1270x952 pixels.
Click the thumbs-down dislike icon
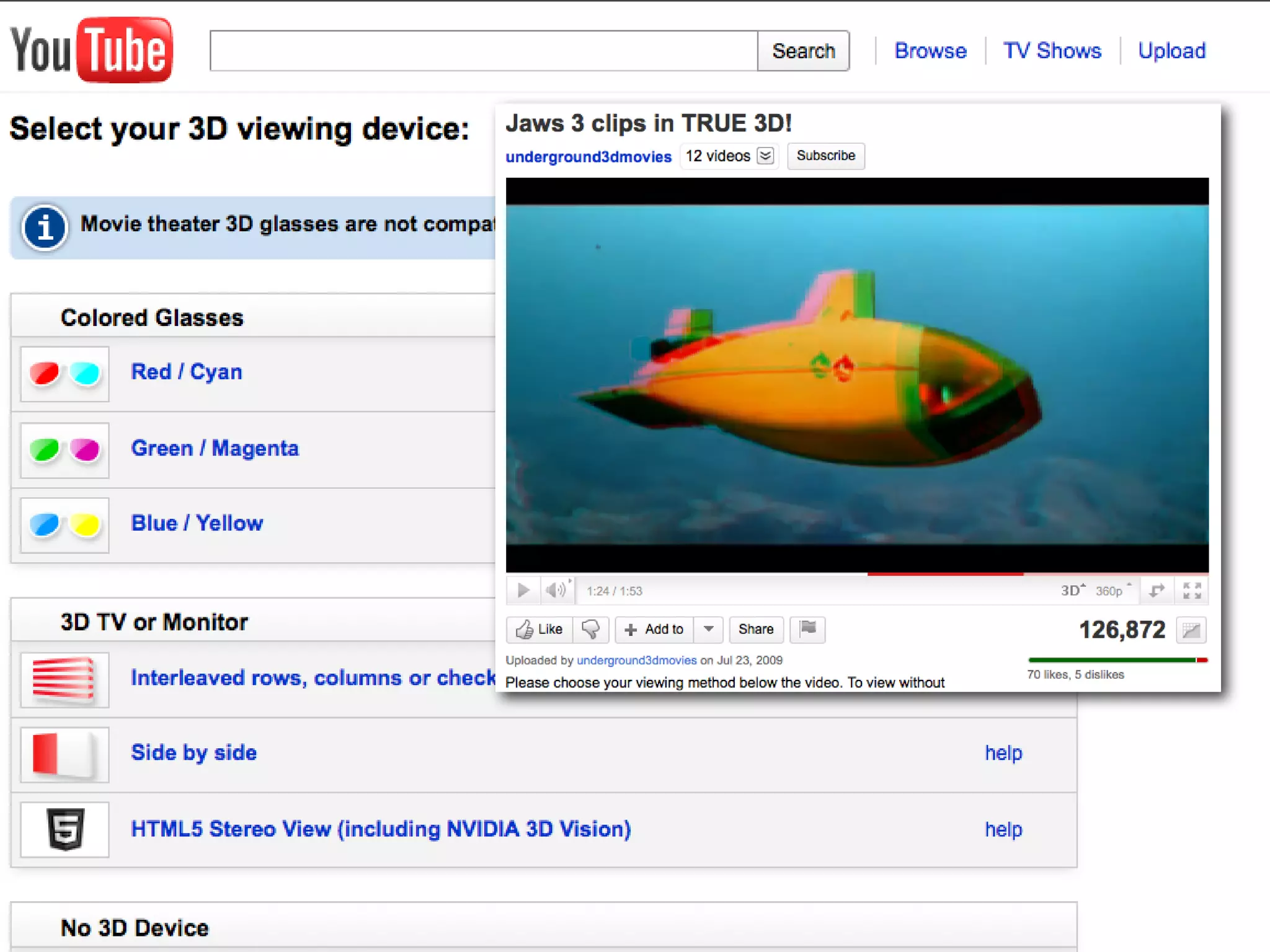tap(590, 629)
